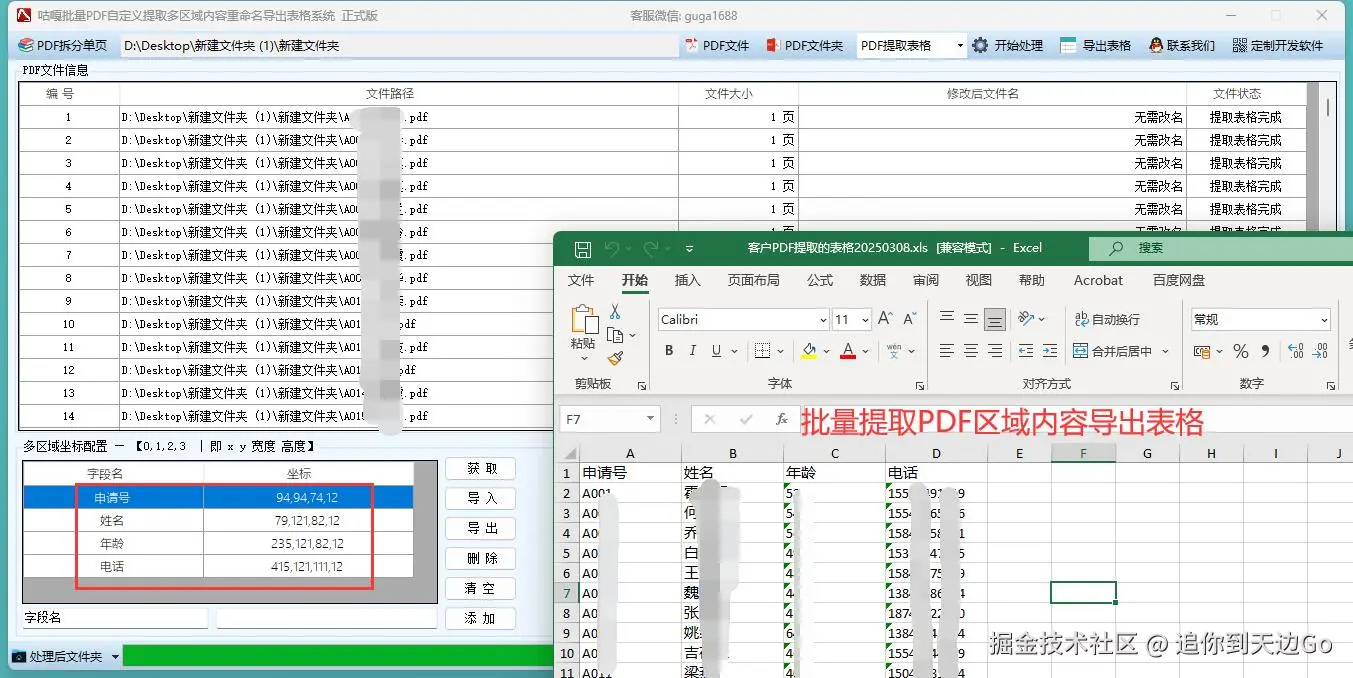1353x678 pixels.
Task: Open the 插入 ribbon tab
Action: click(688, 280)
